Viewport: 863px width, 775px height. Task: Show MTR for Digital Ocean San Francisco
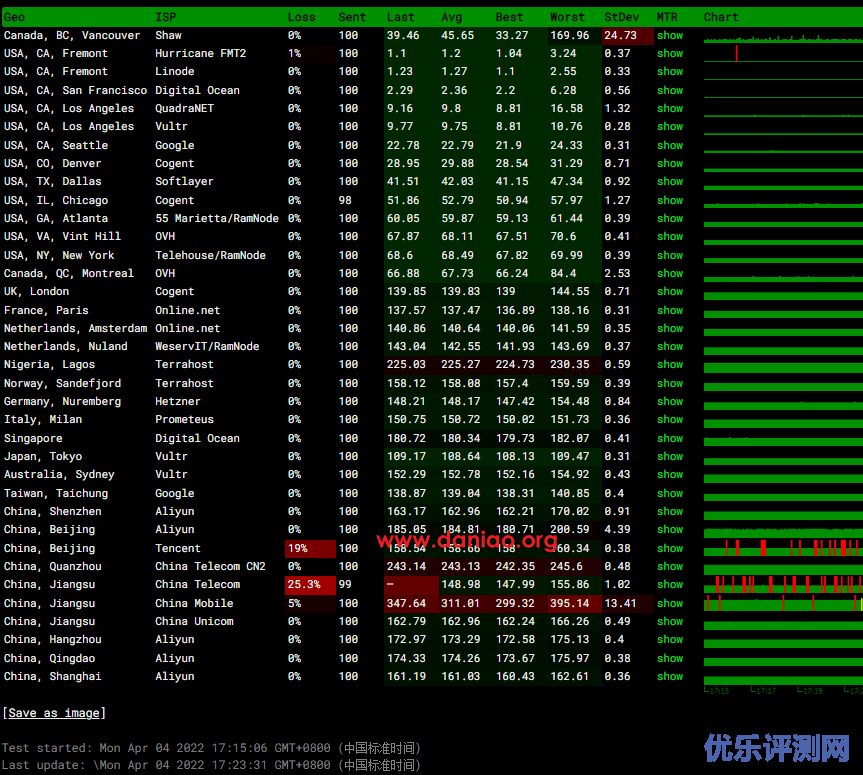pyautogui.click(x=670, y=90)
